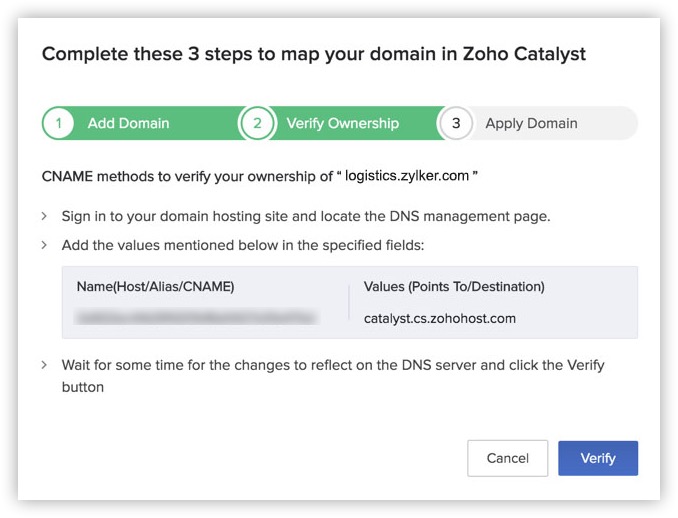Select step 1 circle for Add Domain
This screenshot has width=678, height=518.
click(x=58, y=123)
